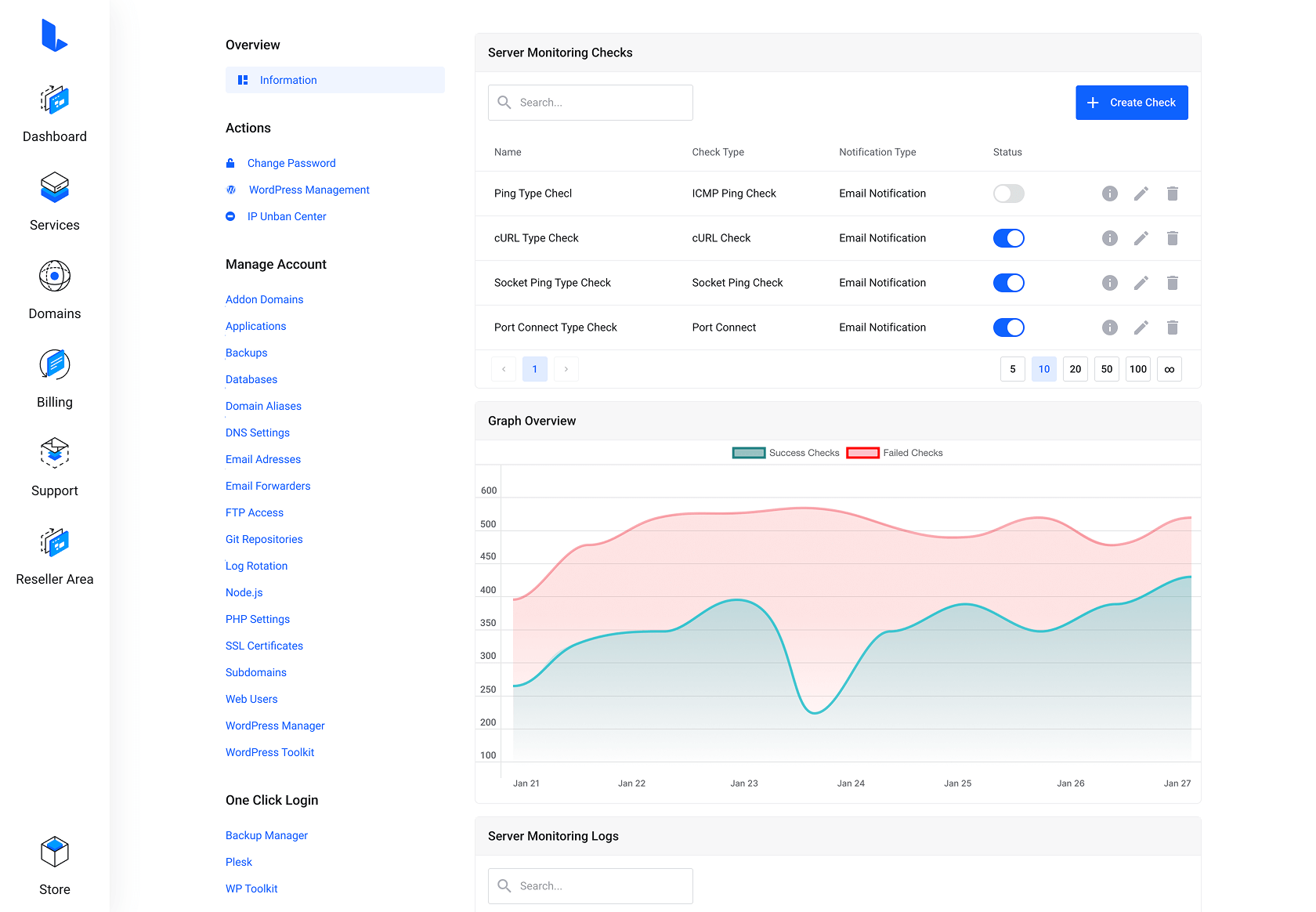The height and width of the screenshot is (912, 1316).
Task: Toggle Failed Checks legend swatch
Action: coord(862,453)
